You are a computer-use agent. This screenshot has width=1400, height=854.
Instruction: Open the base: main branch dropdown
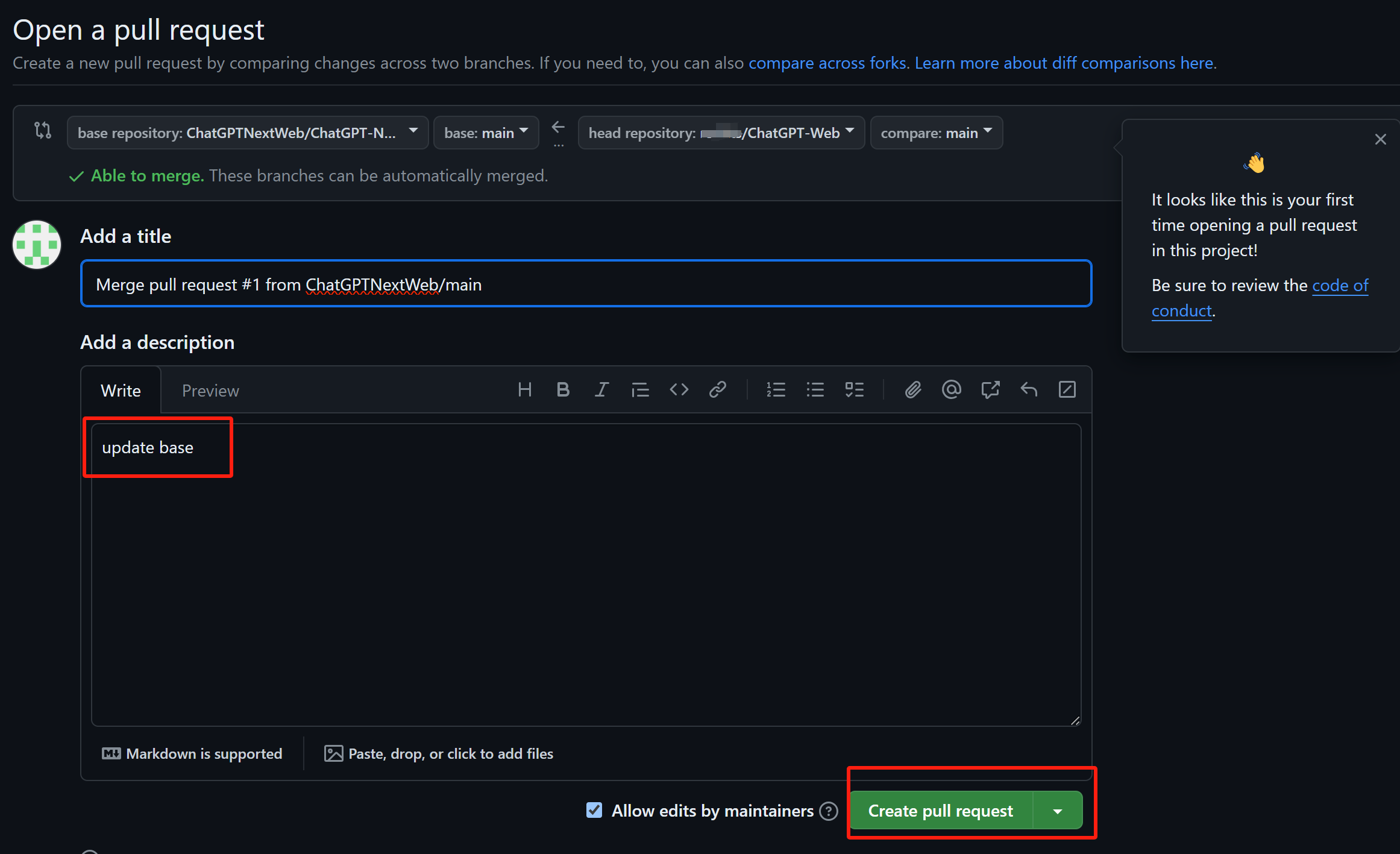(x=486, y=133)
